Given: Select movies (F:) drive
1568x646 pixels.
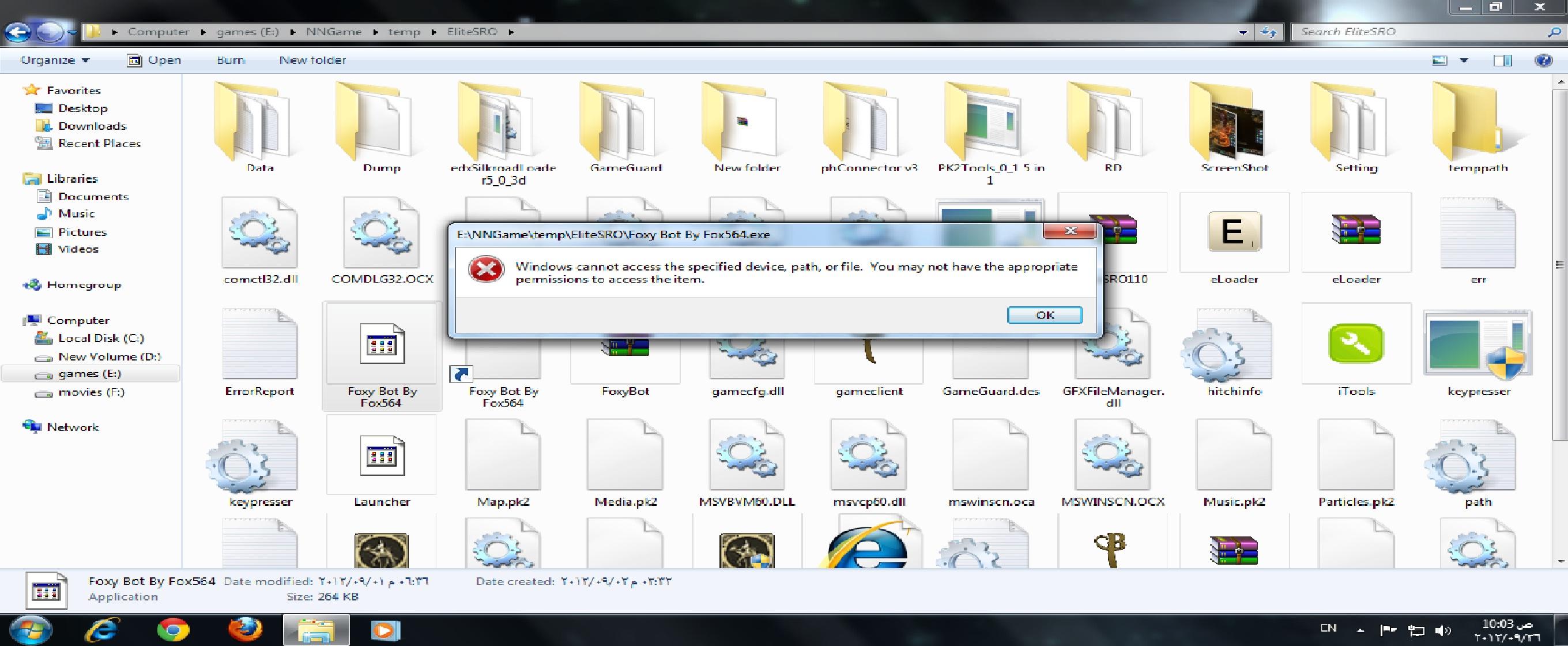Looking at the screenshot, I should [x=91, y=392].
